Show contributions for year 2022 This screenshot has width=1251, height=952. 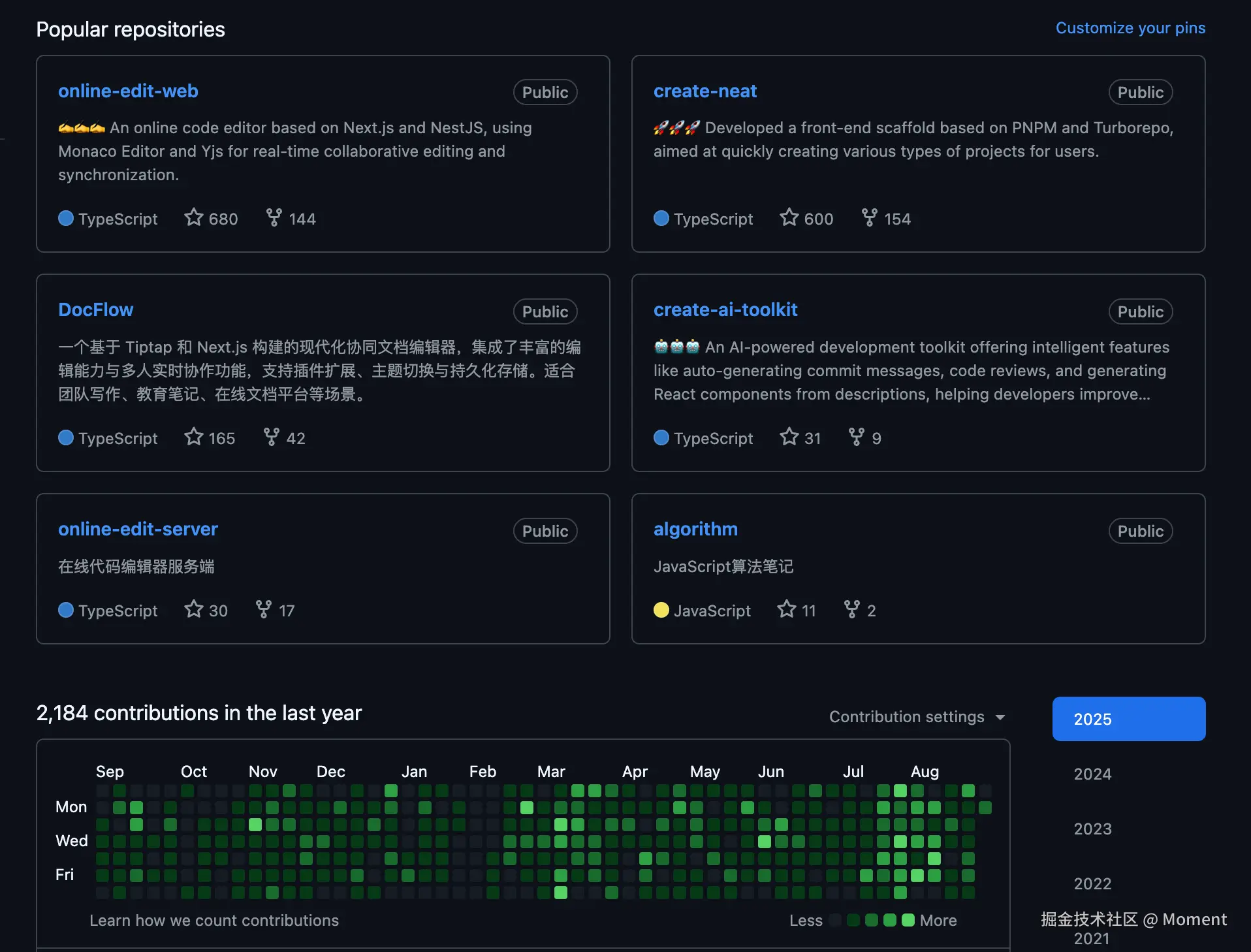pos(1092,883)
